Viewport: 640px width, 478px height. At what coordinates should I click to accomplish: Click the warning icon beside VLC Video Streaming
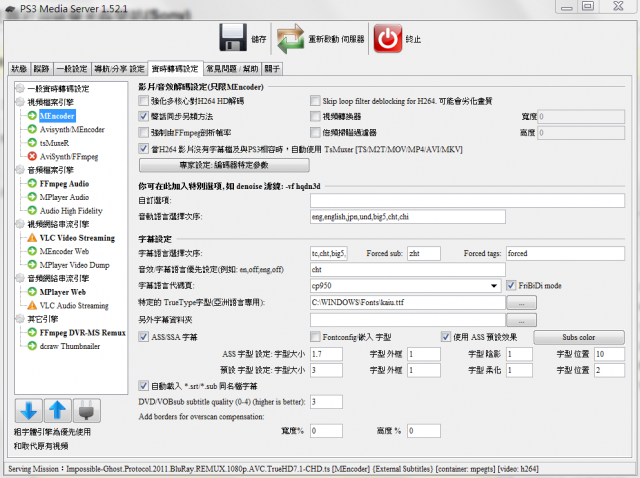click(x=32, y=238)
